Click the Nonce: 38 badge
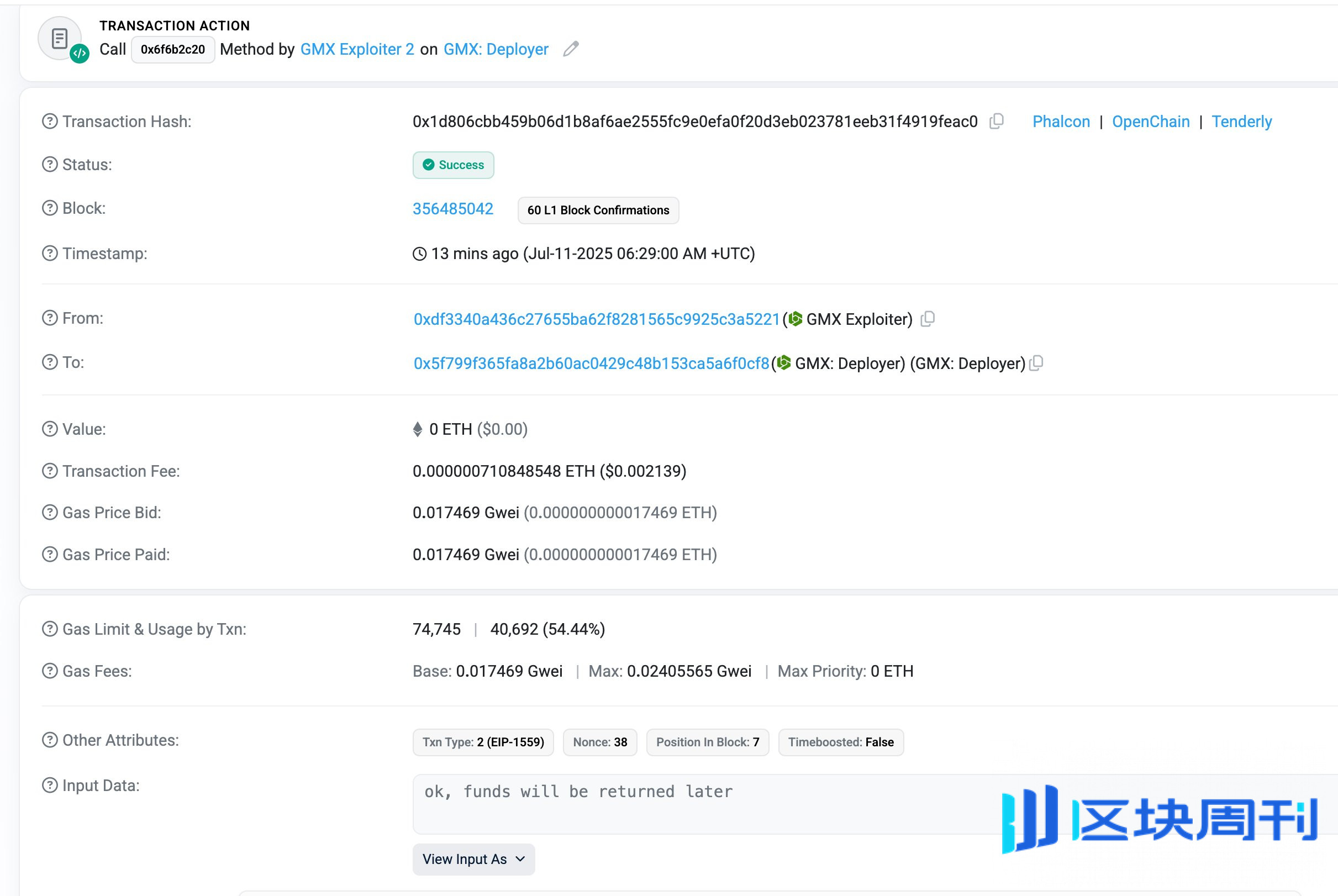 click(600, 742)
